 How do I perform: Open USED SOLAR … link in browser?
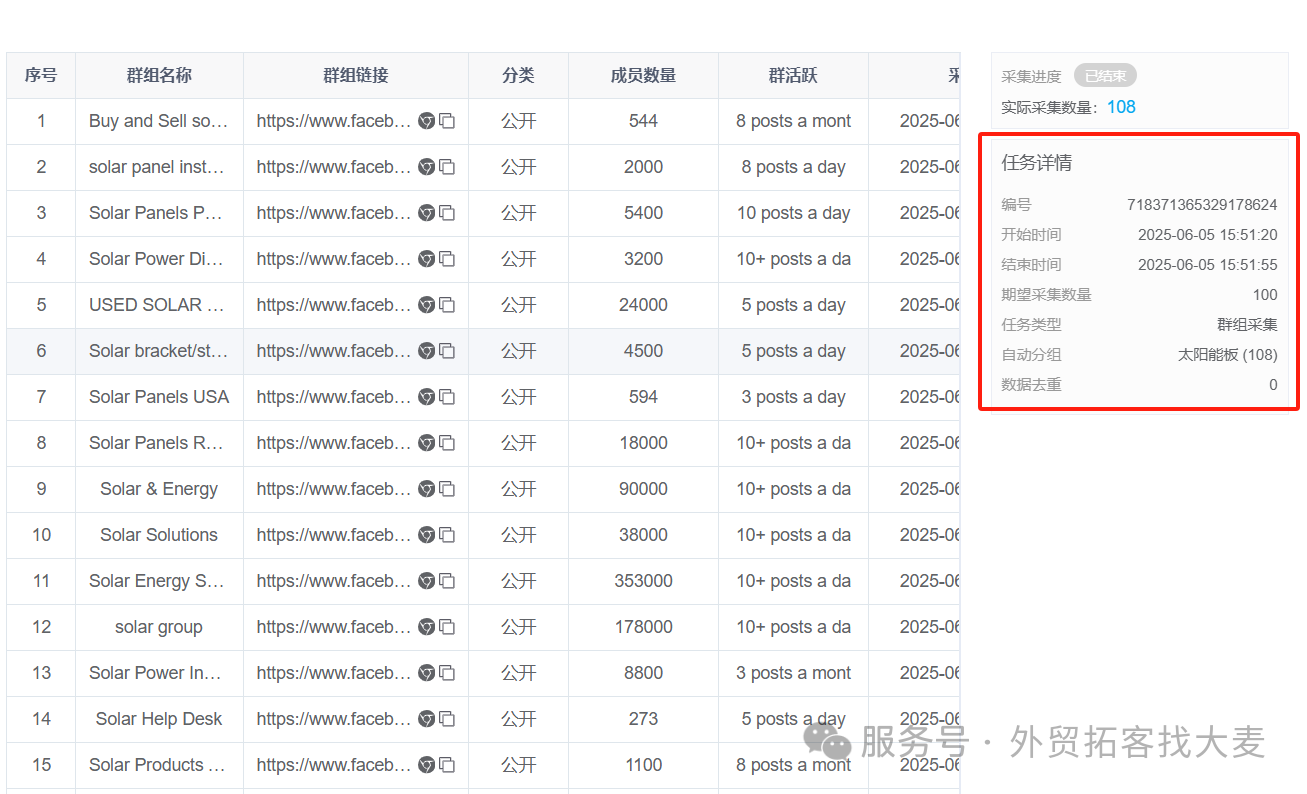(427, 305)
